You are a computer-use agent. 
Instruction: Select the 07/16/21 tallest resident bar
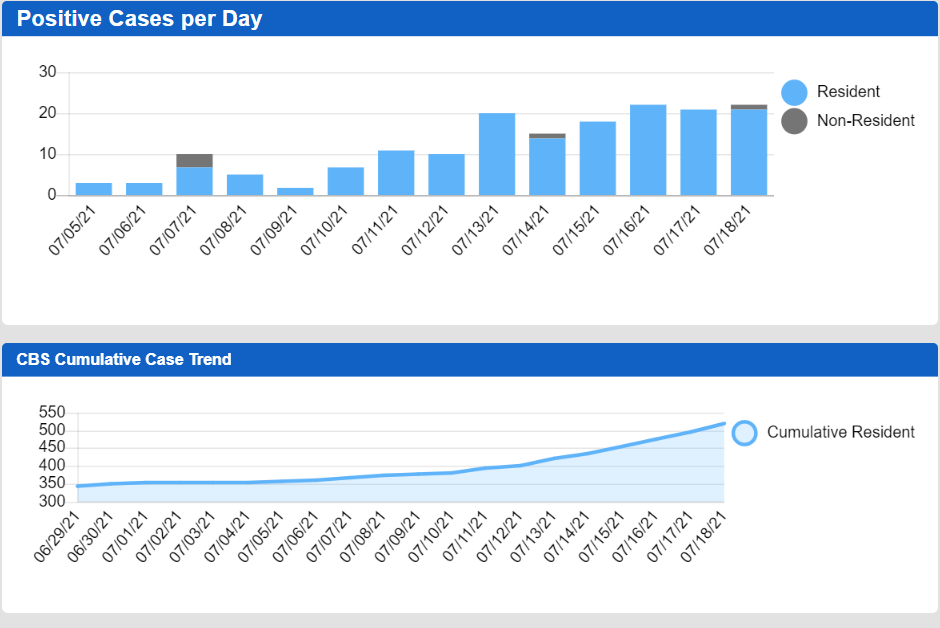click(648, 150)
